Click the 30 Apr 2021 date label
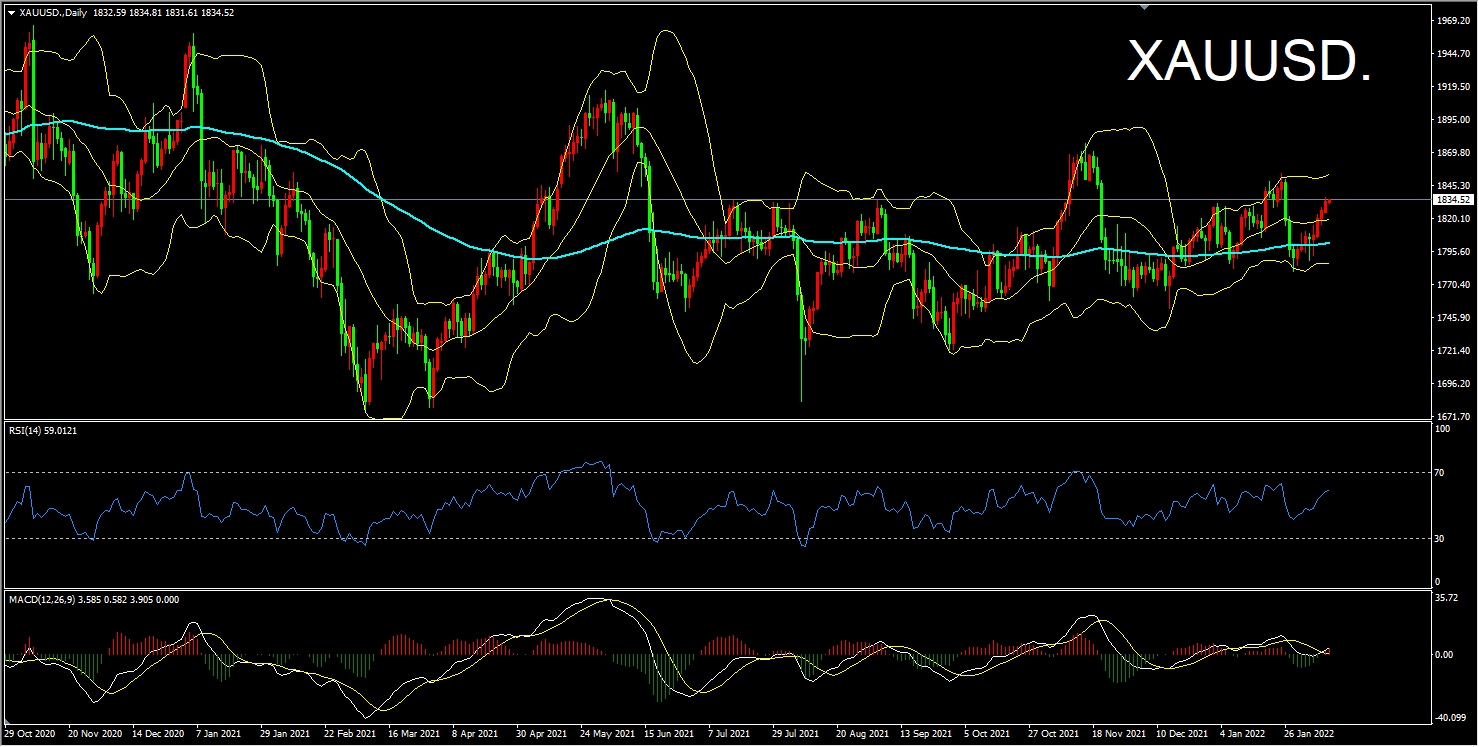The height and width of the screenshot is (747, 1479). [x=539, y=734]
